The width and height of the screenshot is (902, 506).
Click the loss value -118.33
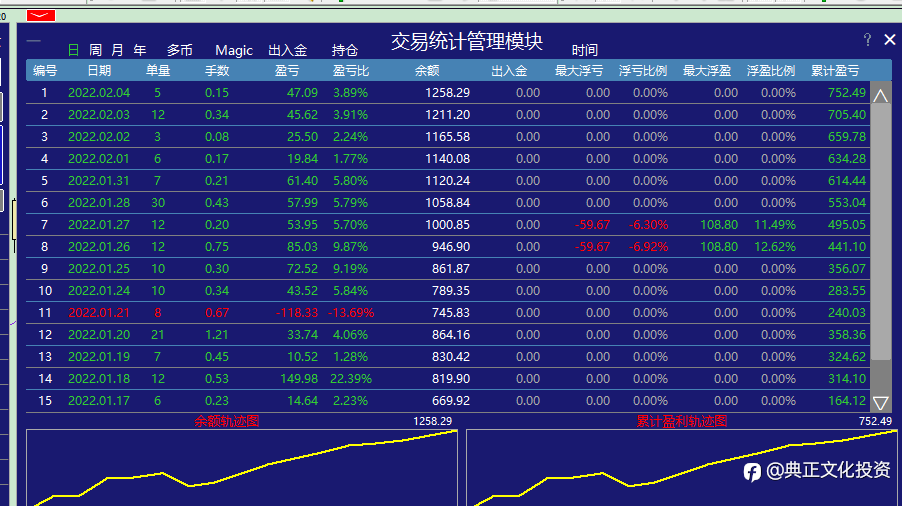coord(297,313)
